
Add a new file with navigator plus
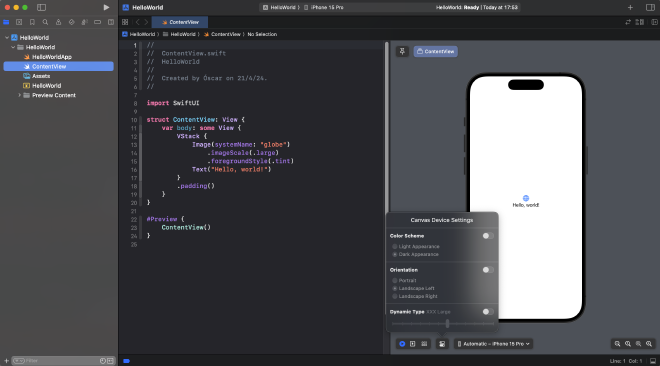click(6, 361)
